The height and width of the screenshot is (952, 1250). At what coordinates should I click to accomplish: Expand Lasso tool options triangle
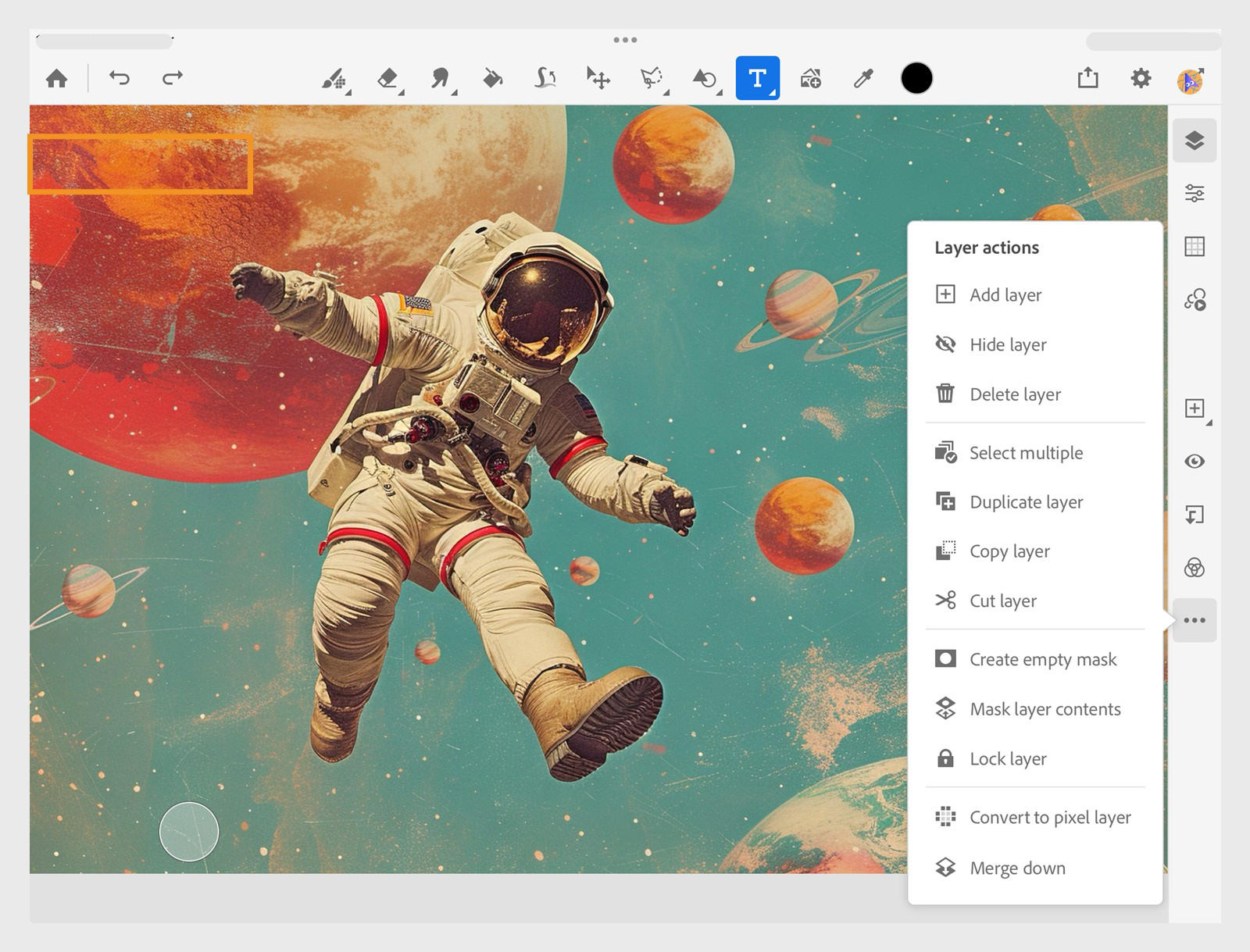tap(666, 94)
